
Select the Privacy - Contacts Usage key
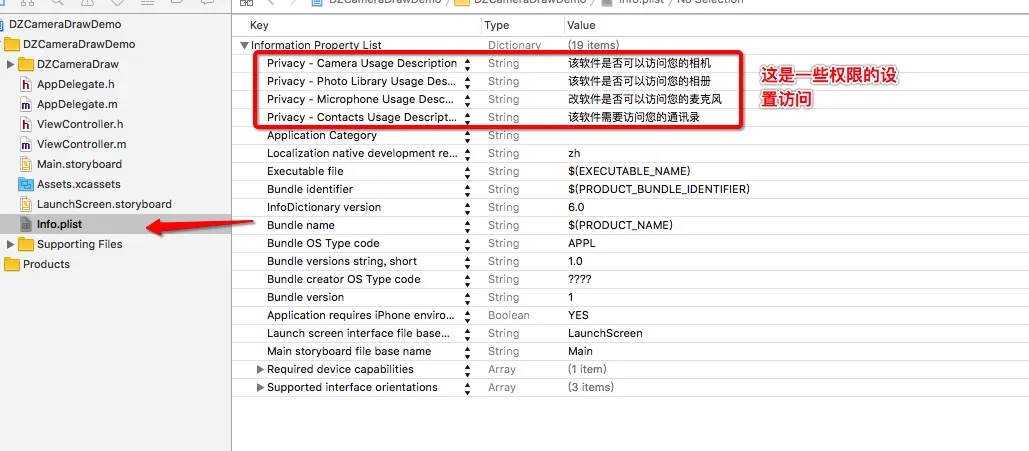[362, 117]
